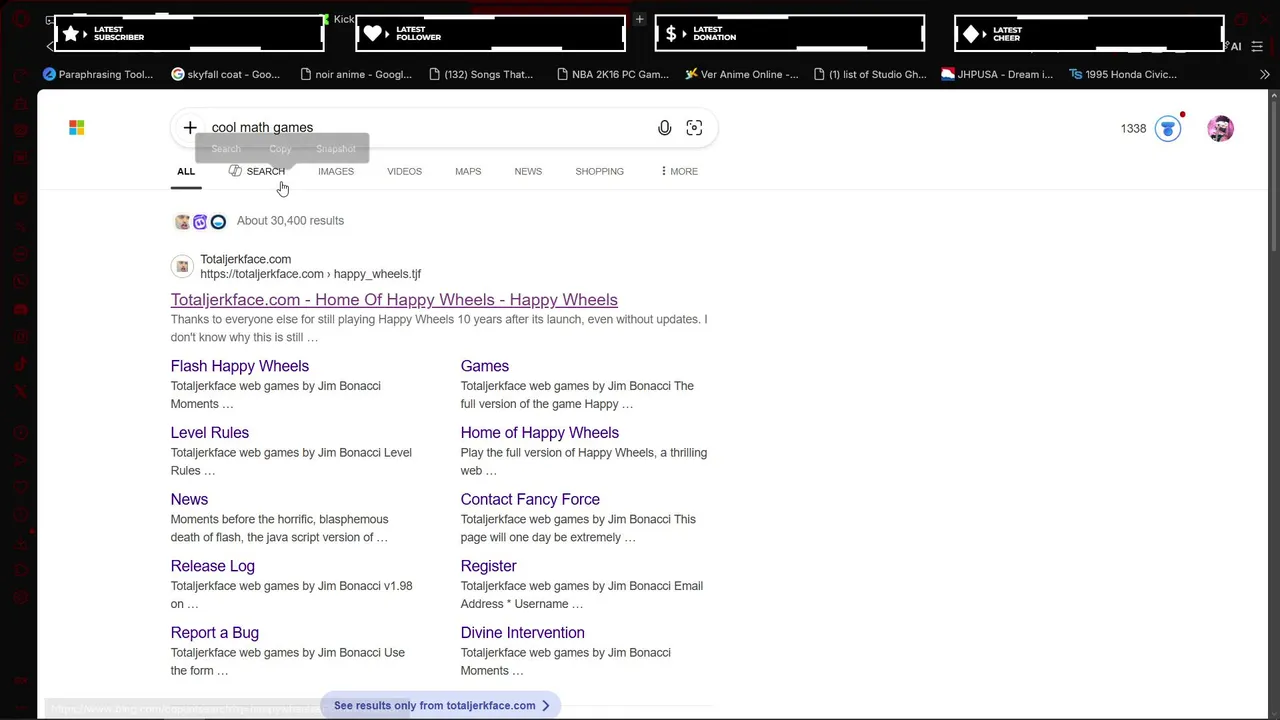The image size is (1280, 720).
Task: Open the Level Rules sitelink
Action: [210, 433]
